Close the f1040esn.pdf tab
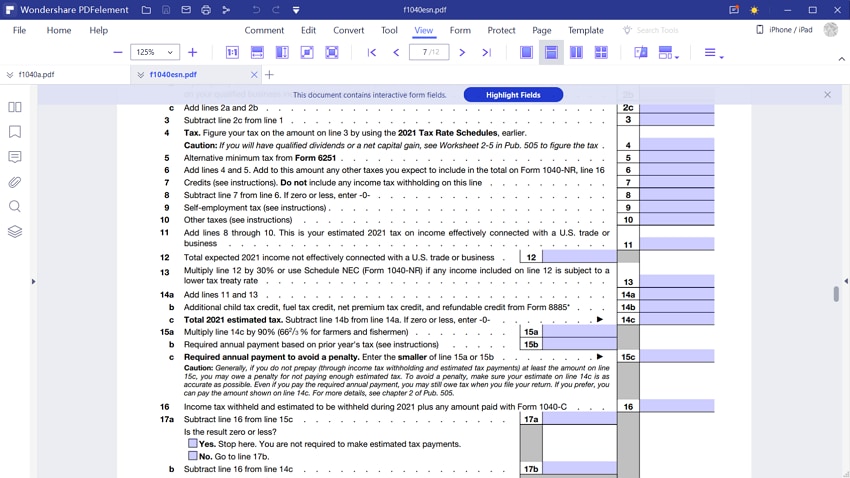Screen dimensions: 850x478 coord(254,75)
